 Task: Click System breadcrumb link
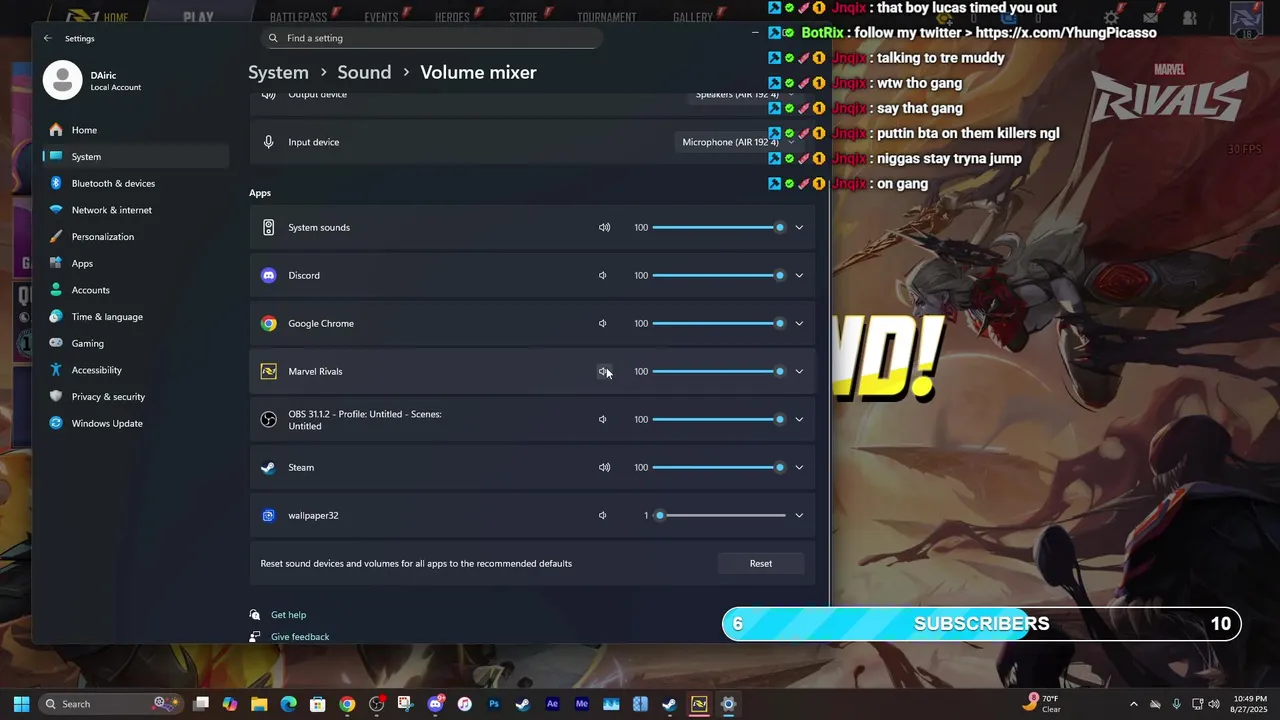click(278, 72)
